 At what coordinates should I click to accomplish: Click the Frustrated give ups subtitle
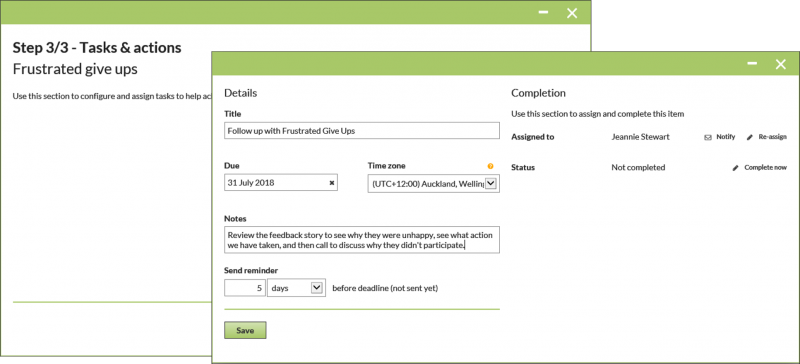tap(75, 69)
